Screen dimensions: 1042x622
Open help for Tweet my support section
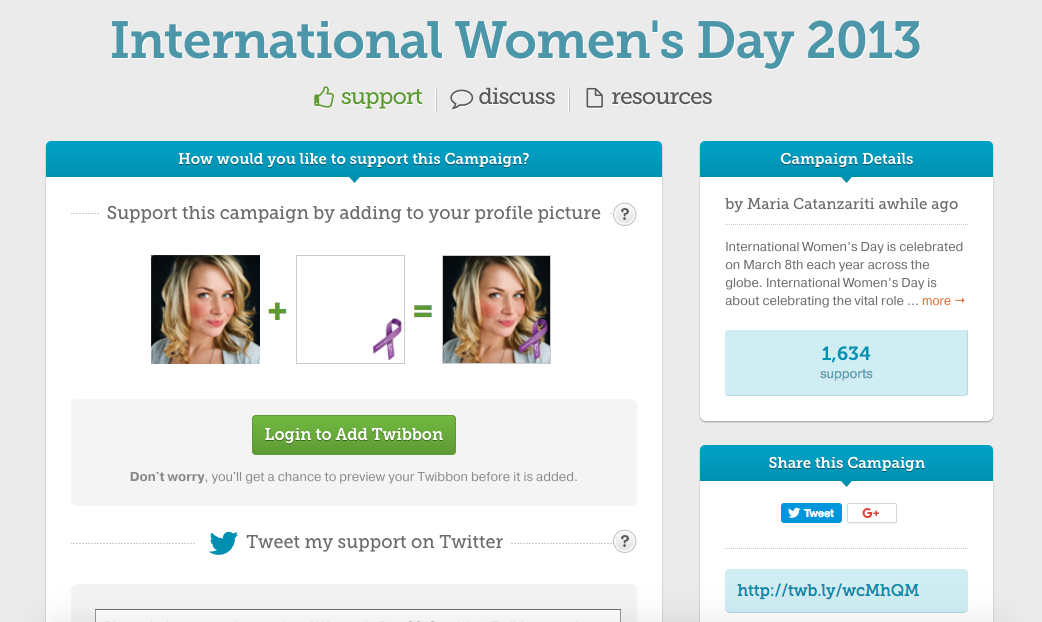point(624,542)
